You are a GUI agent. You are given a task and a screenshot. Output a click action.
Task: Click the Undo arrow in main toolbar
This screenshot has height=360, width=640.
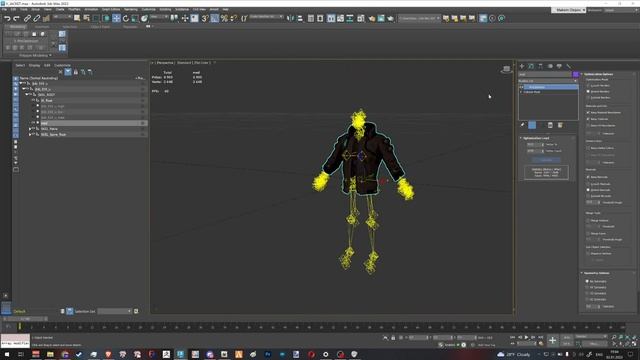(x=7, y=18)
